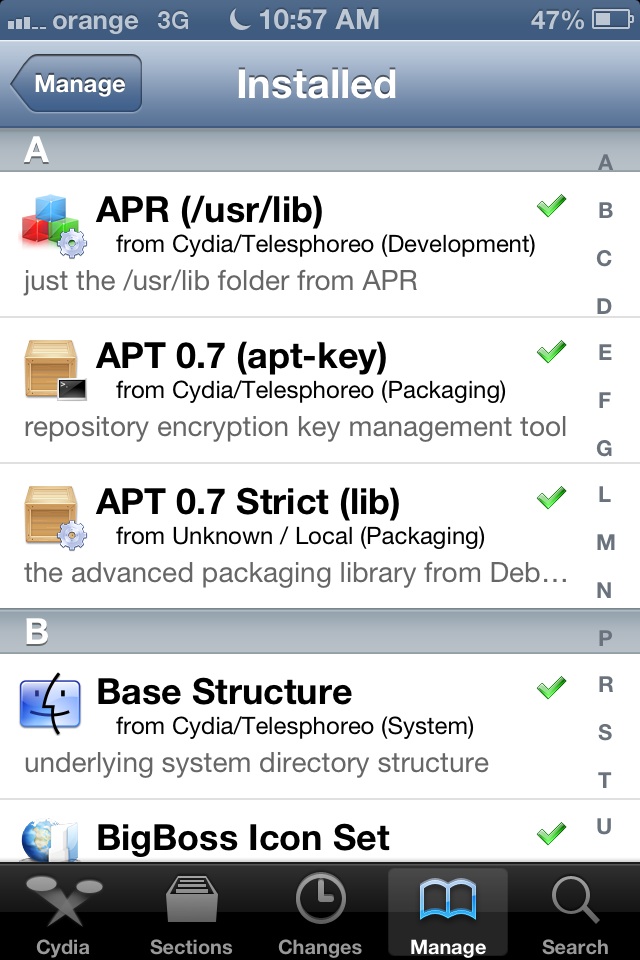Tap the battery indicator in status bar

point(612,20)
